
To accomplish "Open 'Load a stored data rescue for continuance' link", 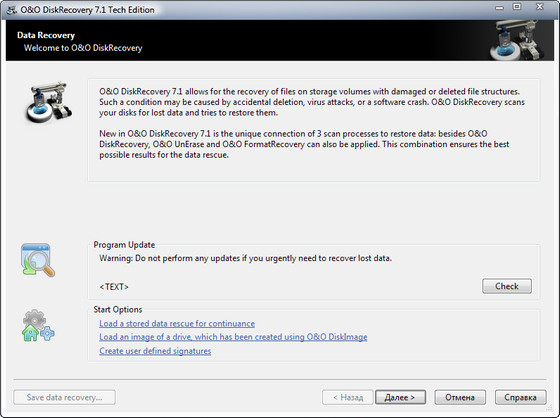I will pos(177,323).
